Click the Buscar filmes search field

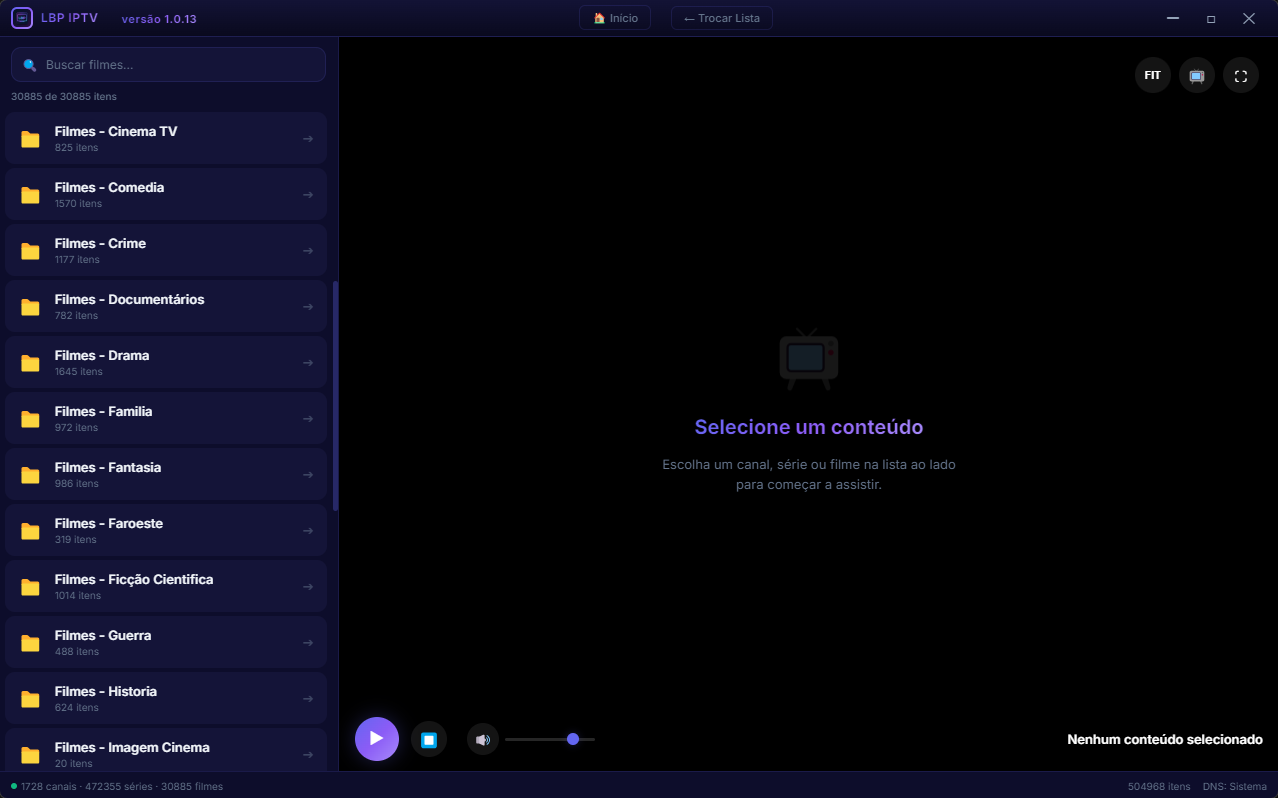pos(168,65)
